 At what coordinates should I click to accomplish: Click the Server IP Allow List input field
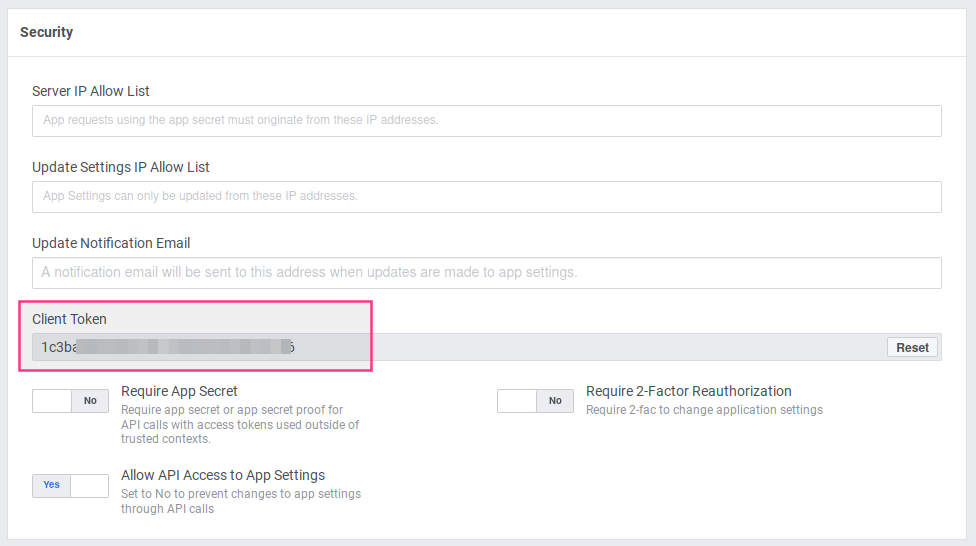[486, 120]
